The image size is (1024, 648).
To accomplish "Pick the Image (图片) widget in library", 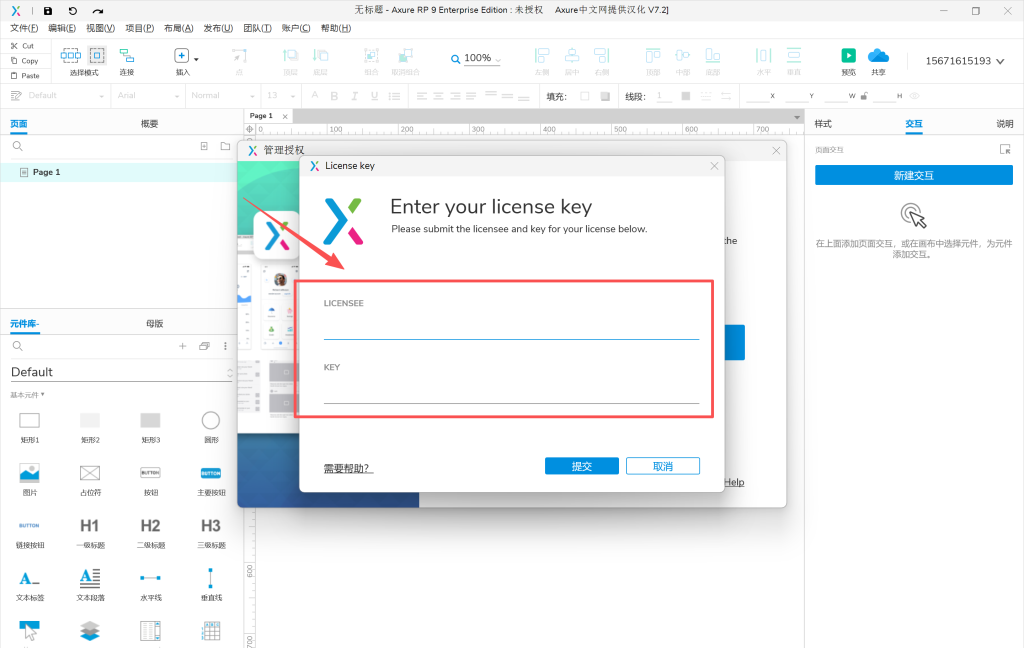I will [29, 472].
